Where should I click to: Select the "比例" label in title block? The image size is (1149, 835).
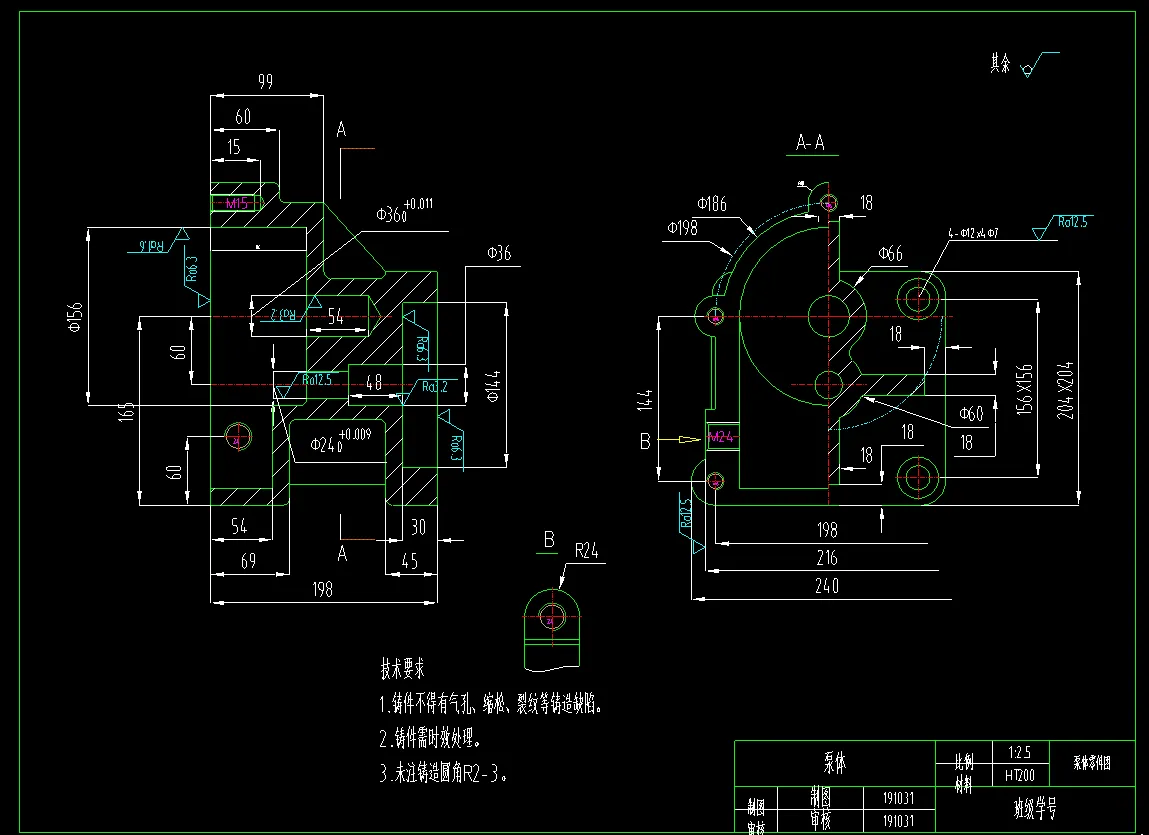click(x=964, y=763)
